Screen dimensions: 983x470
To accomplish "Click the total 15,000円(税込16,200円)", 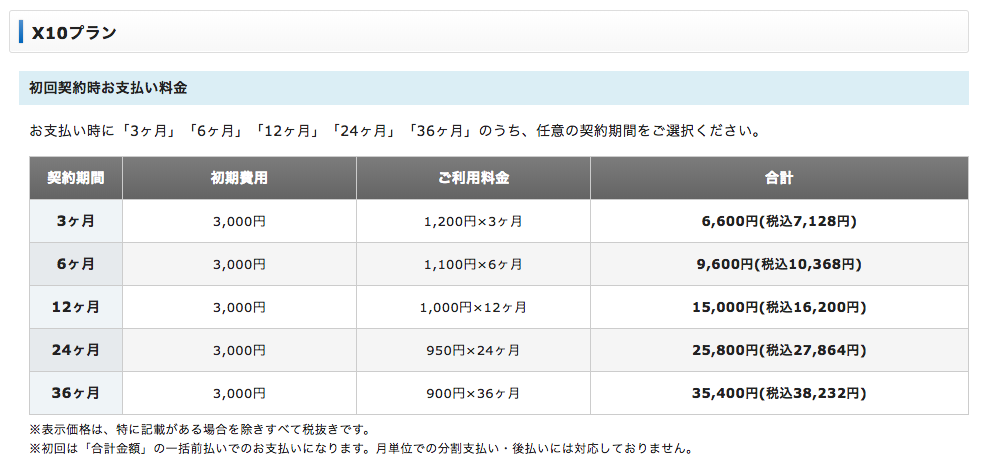I will [779, 308].
